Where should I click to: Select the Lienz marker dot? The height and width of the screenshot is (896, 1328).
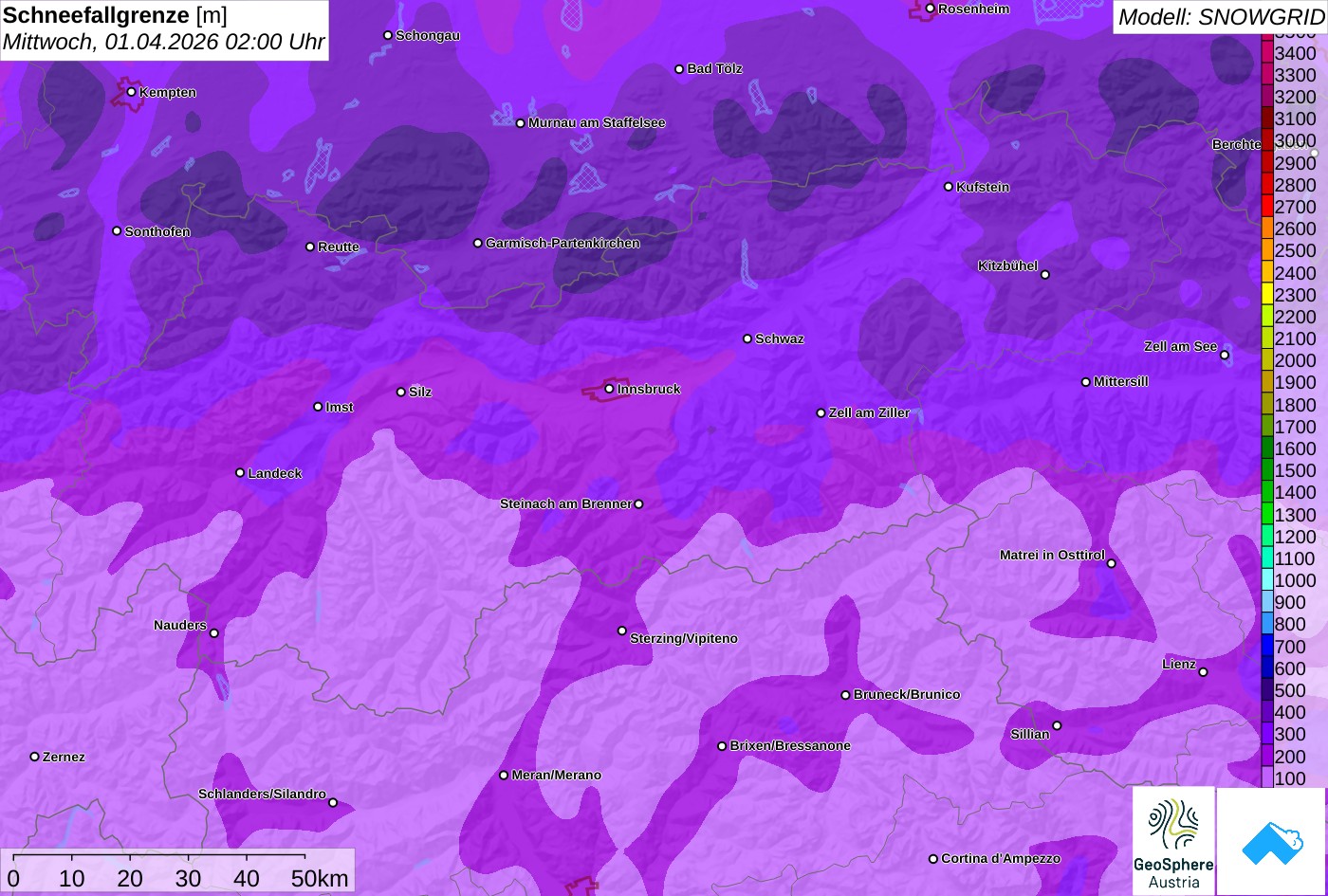pyautogui.click(x=1203, y=672)
